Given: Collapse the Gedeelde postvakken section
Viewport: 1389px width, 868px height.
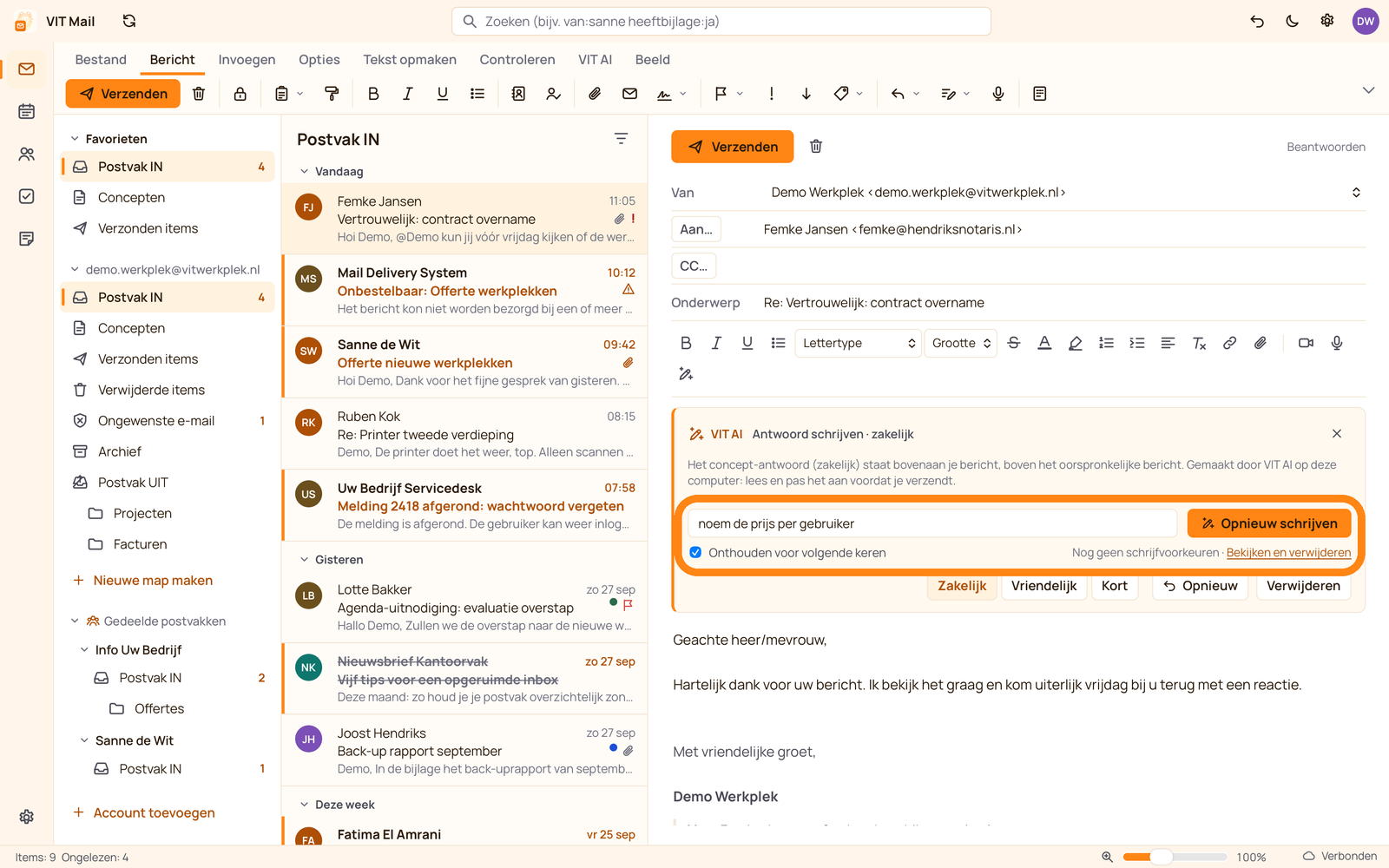Looking at the screenshot, I should 75,621.
